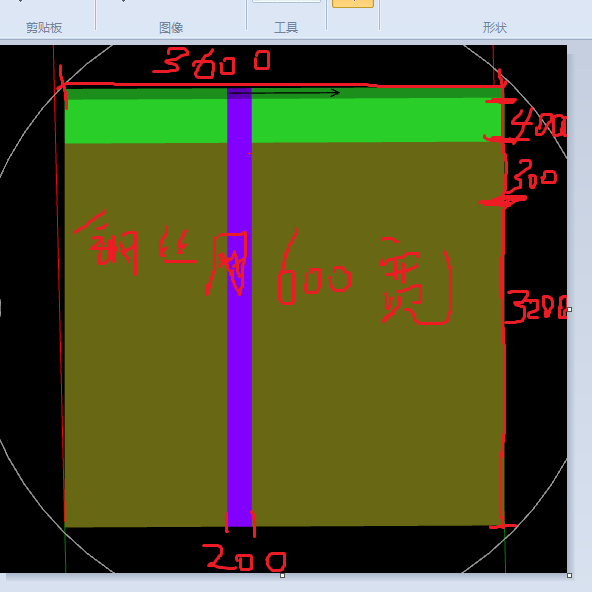Click the 形状 group label

coord(495,28)
